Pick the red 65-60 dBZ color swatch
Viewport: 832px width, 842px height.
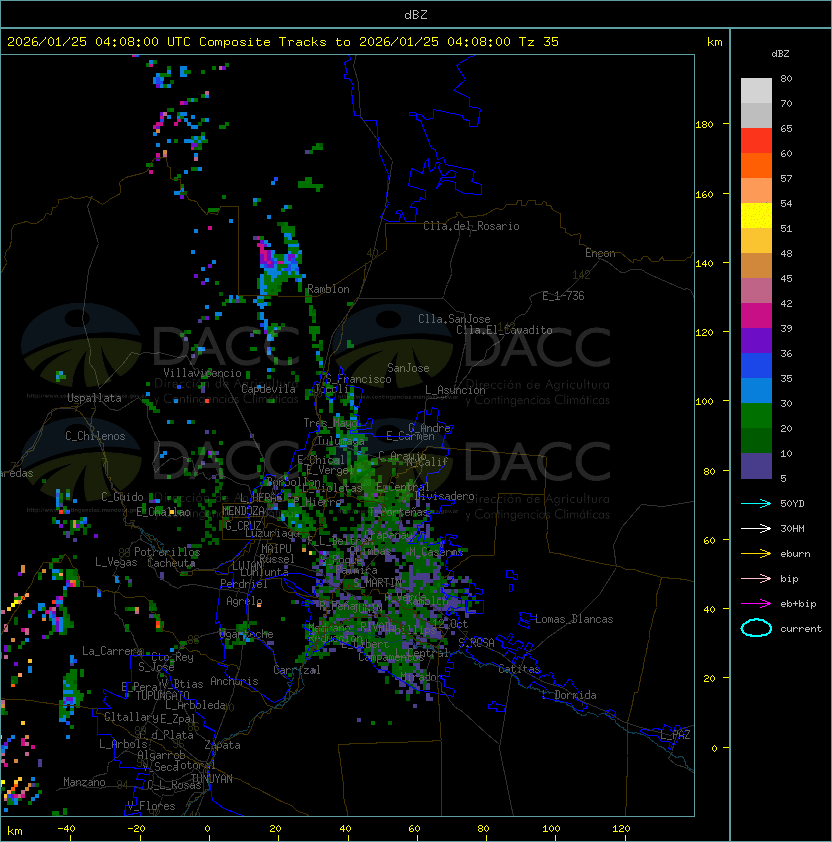point(756,141)
